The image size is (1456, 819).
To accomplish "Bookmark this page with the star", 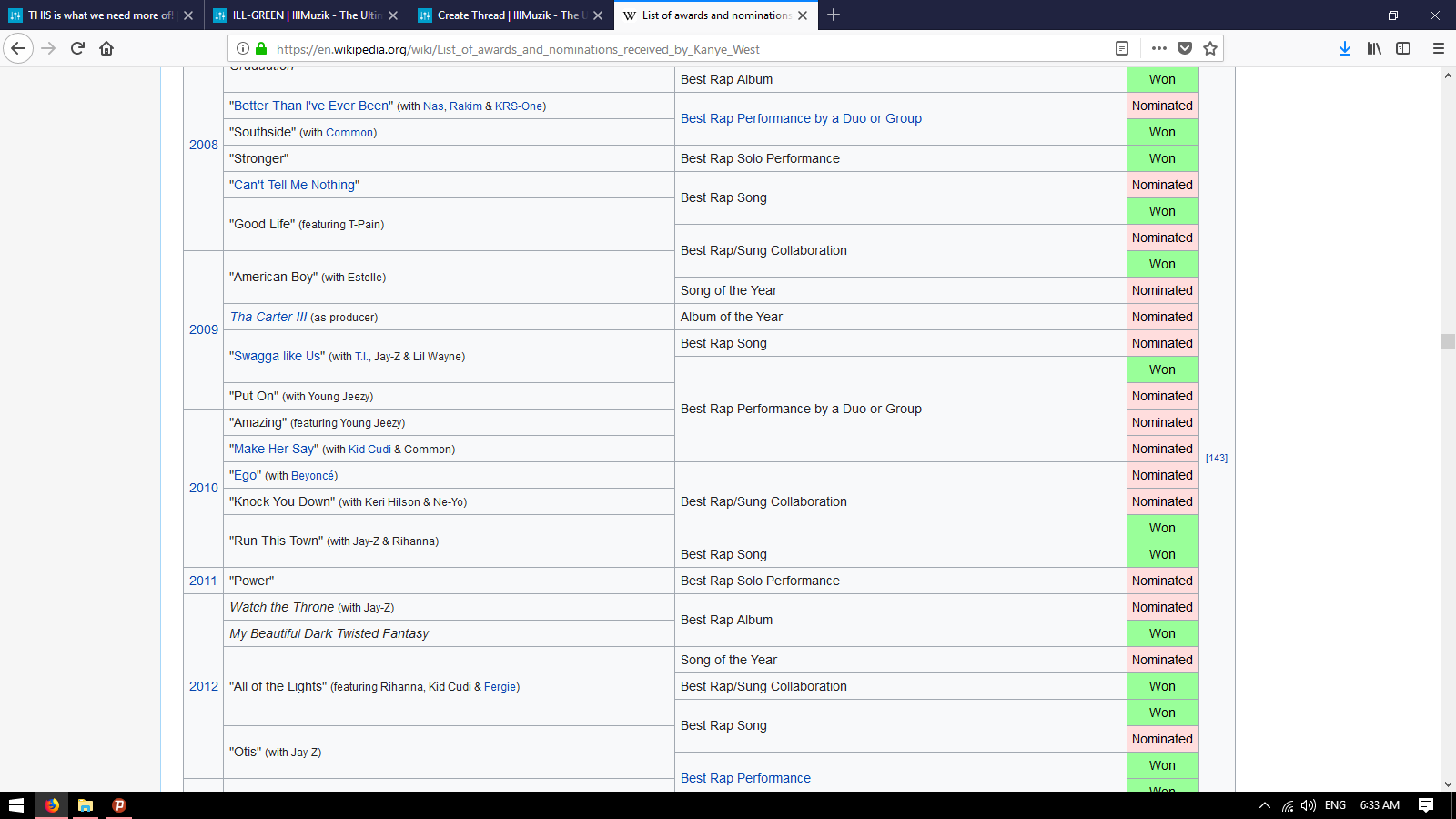I will pyautogui.click(x=1210, y=48).
